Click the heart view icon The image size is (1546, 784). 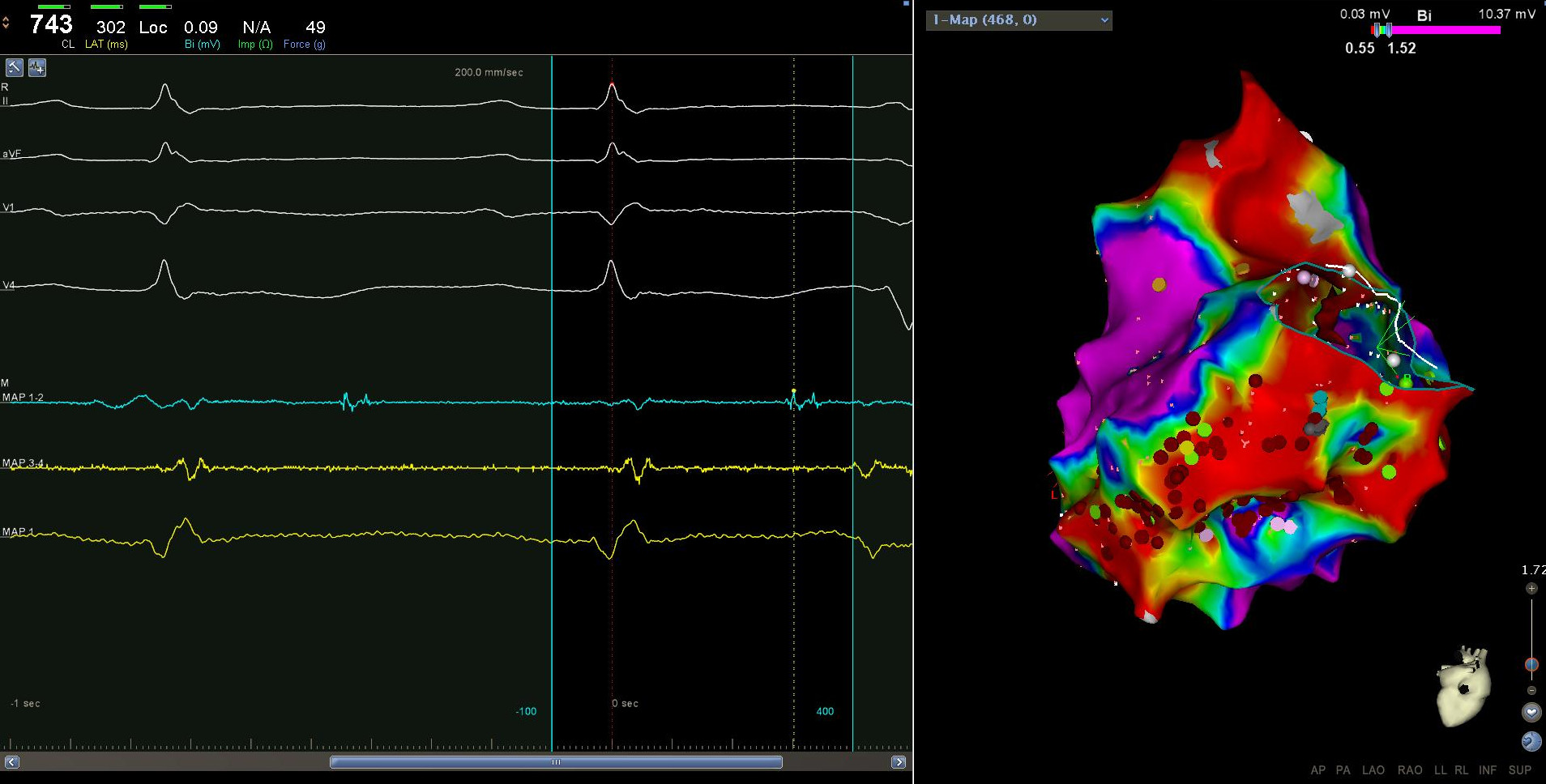point(1531,712)
